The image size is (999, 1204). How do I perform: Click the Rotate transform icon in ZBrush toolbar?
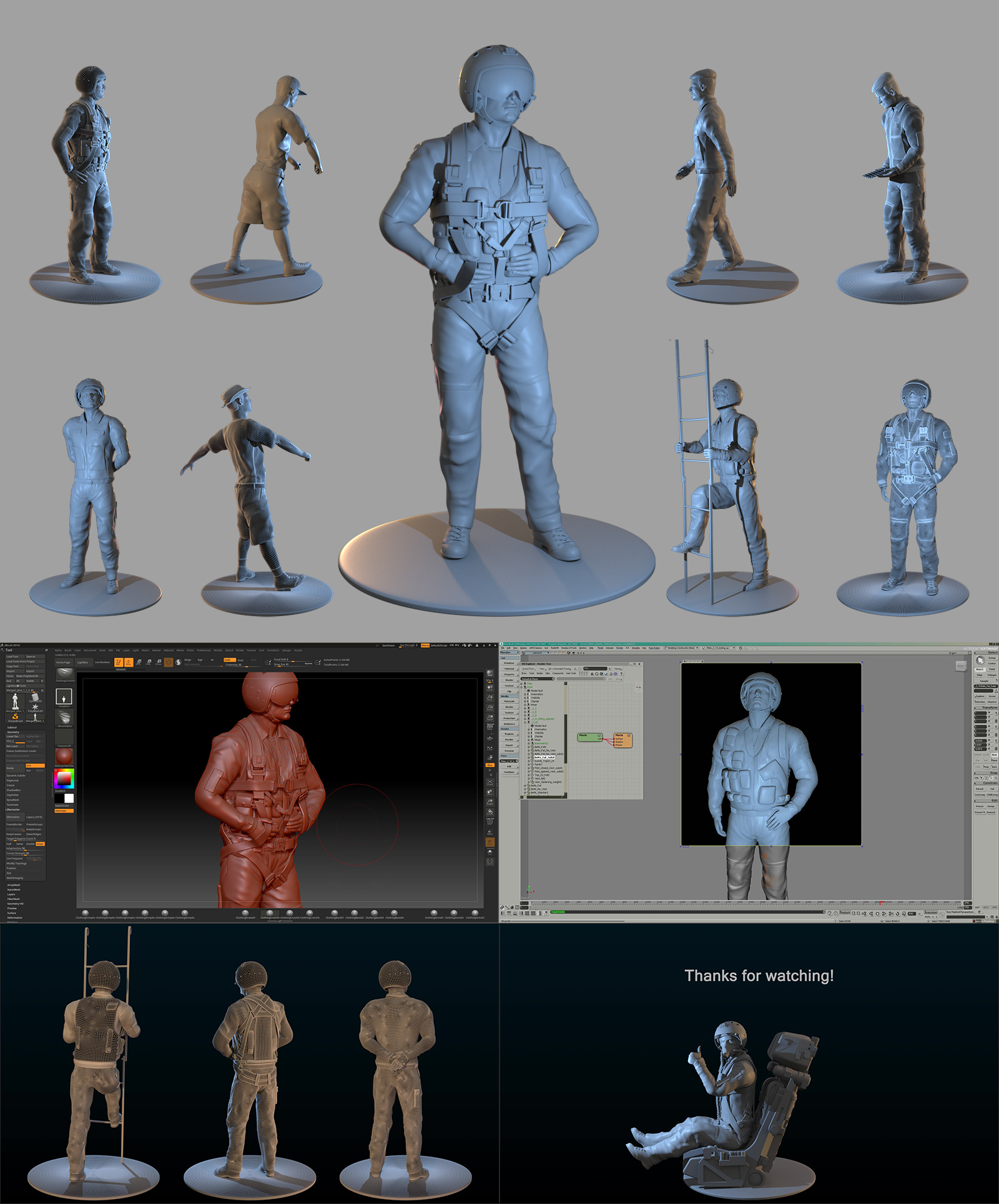coord(159,662)
